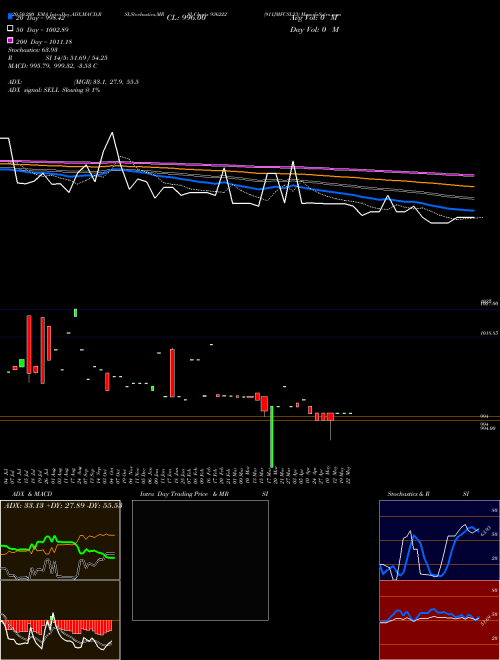Click the 'Intra Day Trading Price & MR' title
Image resolution: width=500 pixels, height=660 pixels.
[184, 494]
